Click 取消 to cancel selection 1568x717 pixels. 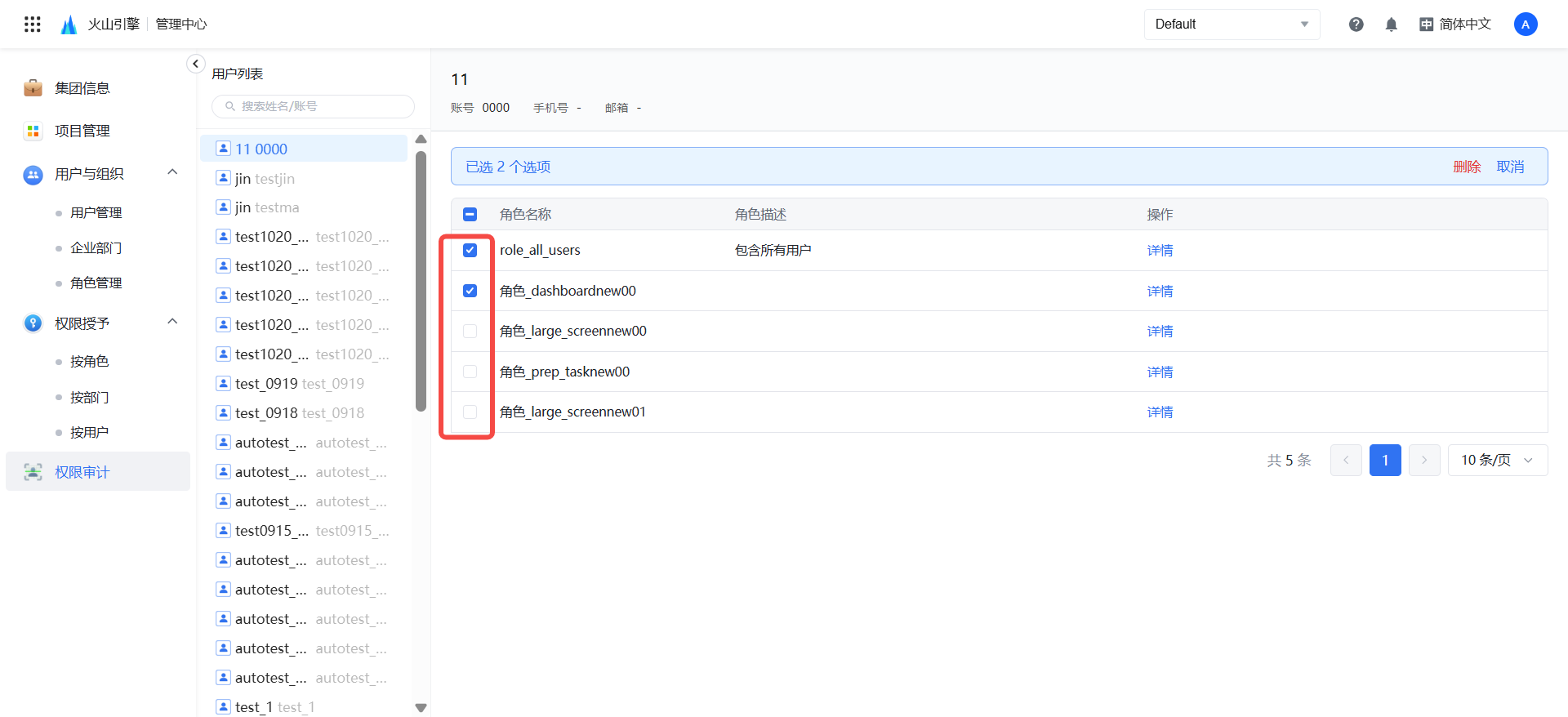click(x=1510, y=167)
